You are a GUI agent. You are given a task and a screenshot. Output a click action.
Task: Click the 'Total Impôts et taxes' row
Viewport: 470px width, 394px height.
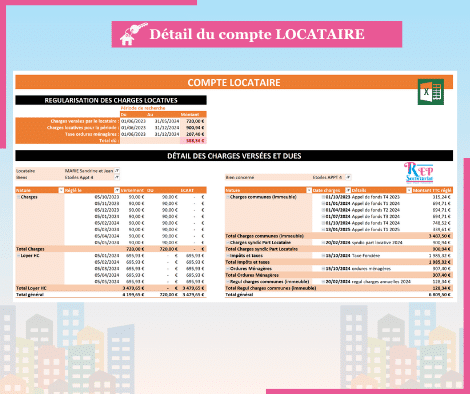339,262
